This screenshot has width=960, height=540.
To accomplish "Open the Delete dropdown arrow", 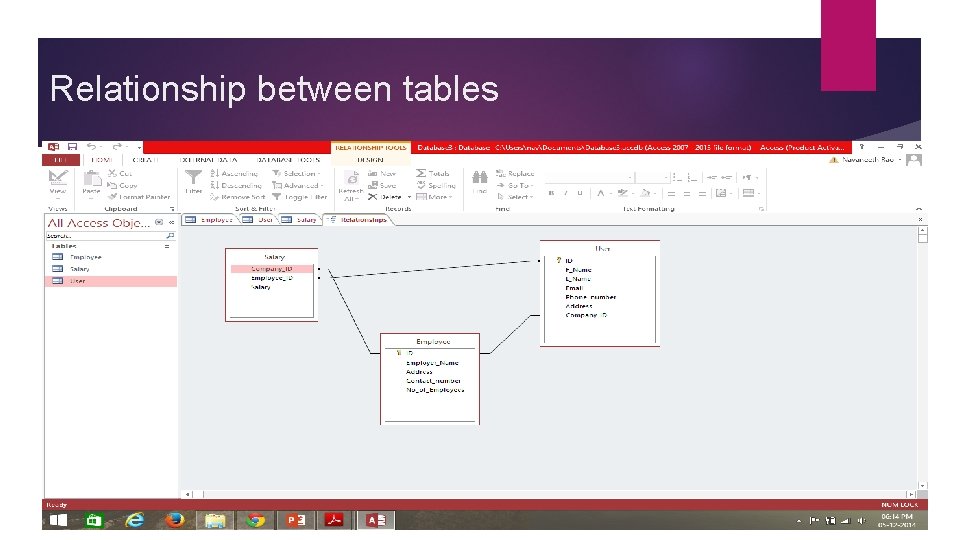I will tap(410, 197).
